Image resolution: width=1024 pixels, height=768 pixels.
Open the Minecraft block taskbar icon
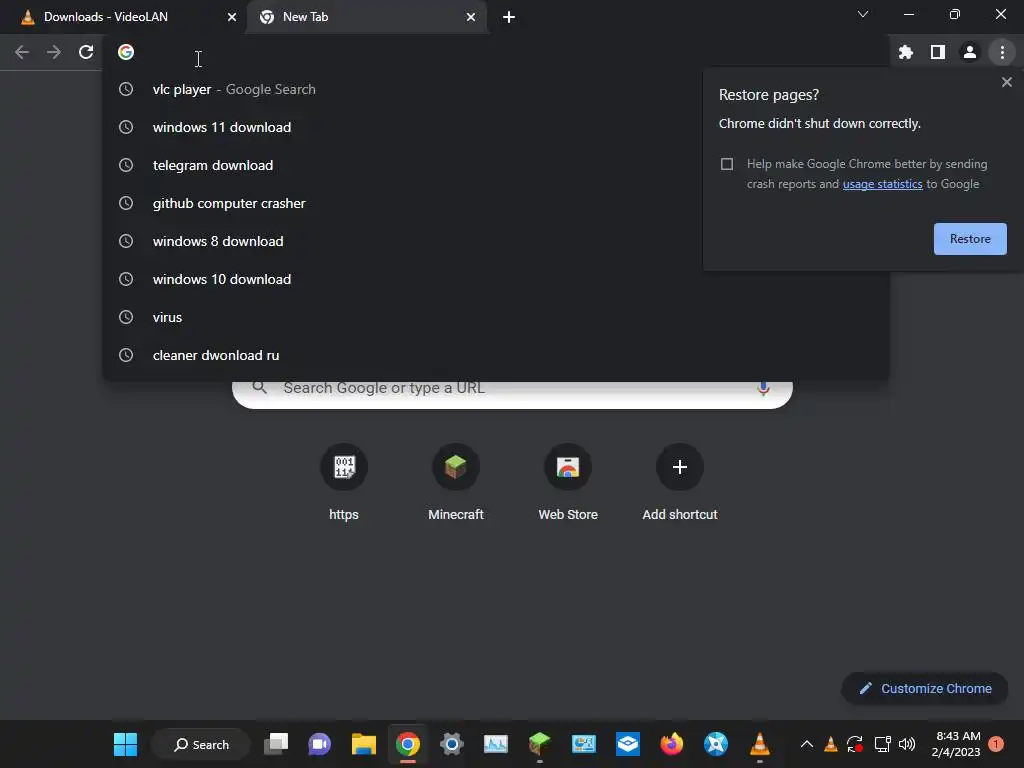539,744
